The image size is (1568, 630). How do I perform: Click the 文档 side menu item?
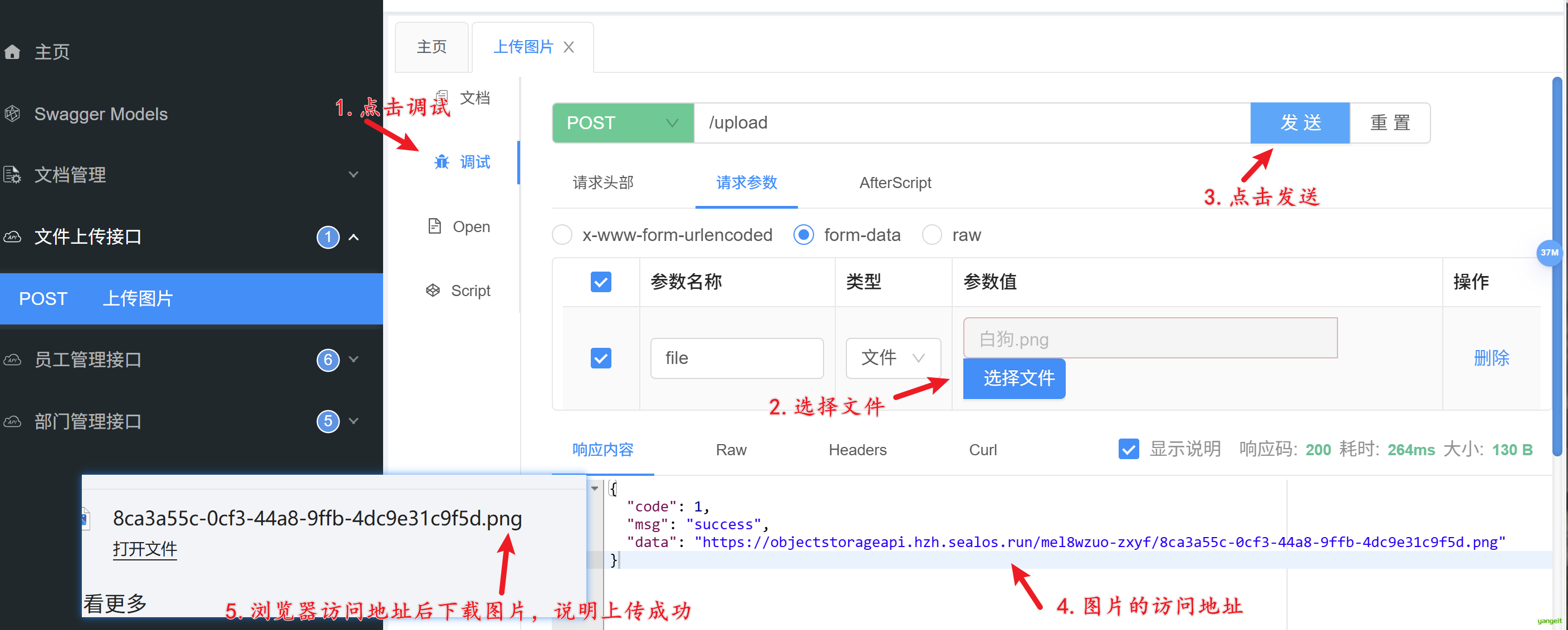(x=475, y=98)
